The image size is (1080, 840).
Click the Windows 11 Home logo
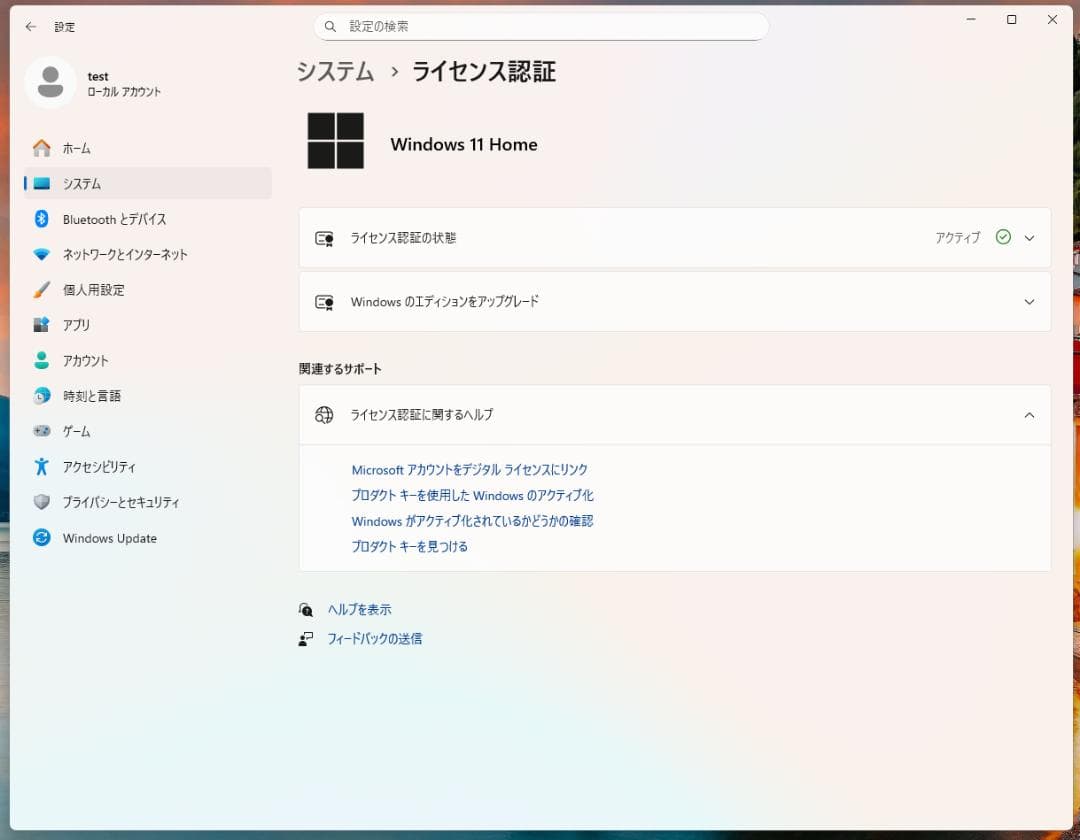(x=336, y=140)
